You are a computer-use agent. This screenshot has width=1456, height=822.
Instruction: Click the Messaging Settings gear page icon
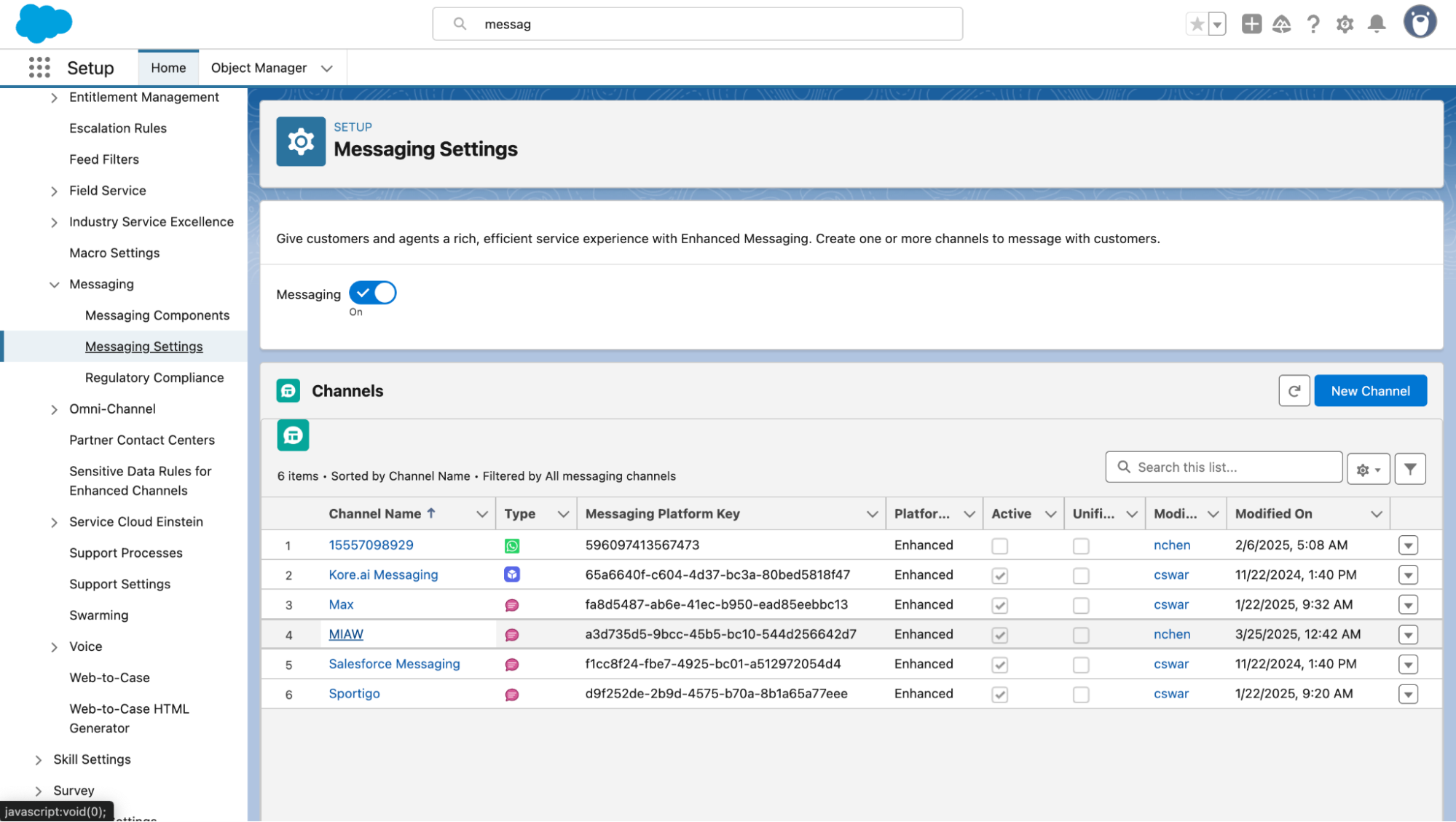pyautogui.click(x=301, y=141)
